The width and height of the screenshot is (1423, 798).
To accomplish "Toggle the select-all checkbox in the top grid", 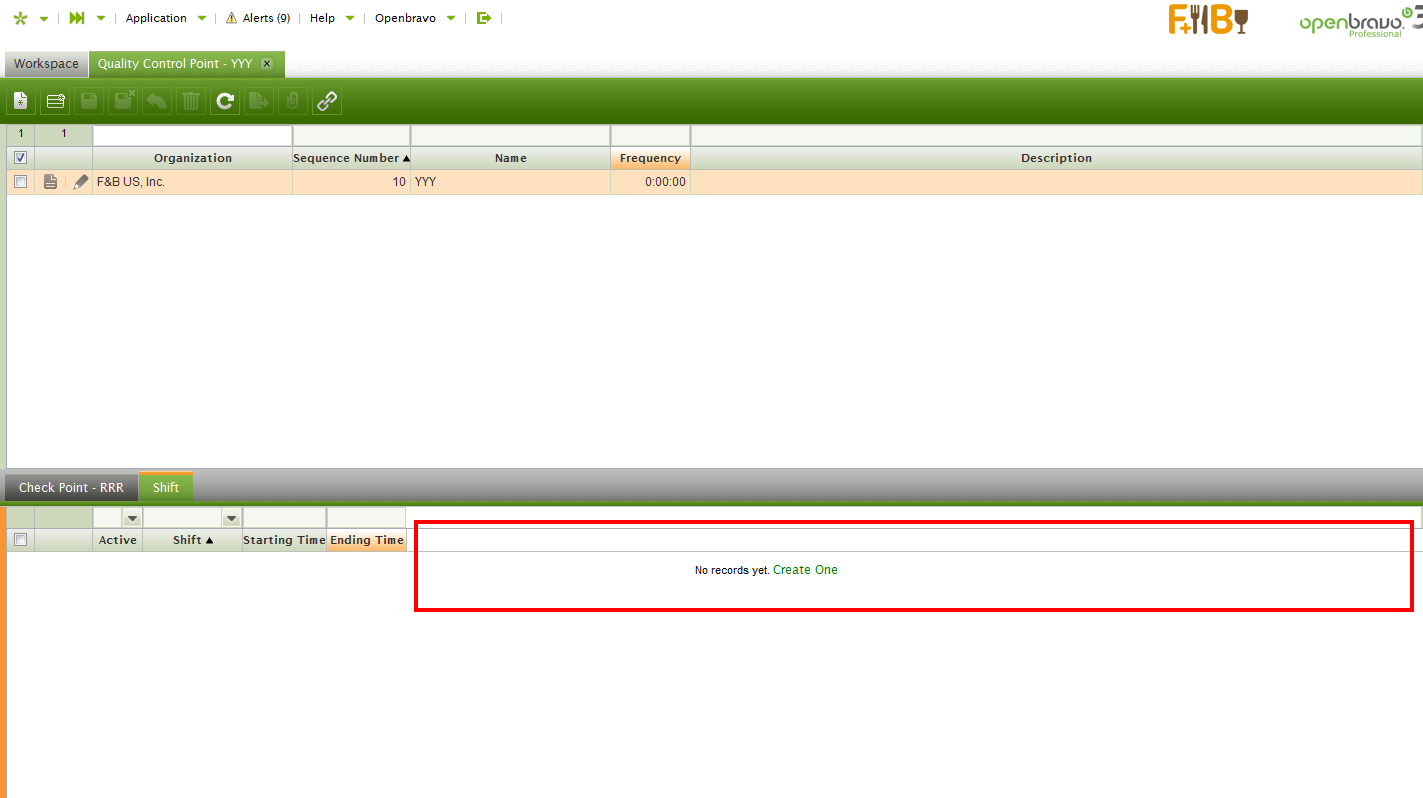I will point(20,158).
